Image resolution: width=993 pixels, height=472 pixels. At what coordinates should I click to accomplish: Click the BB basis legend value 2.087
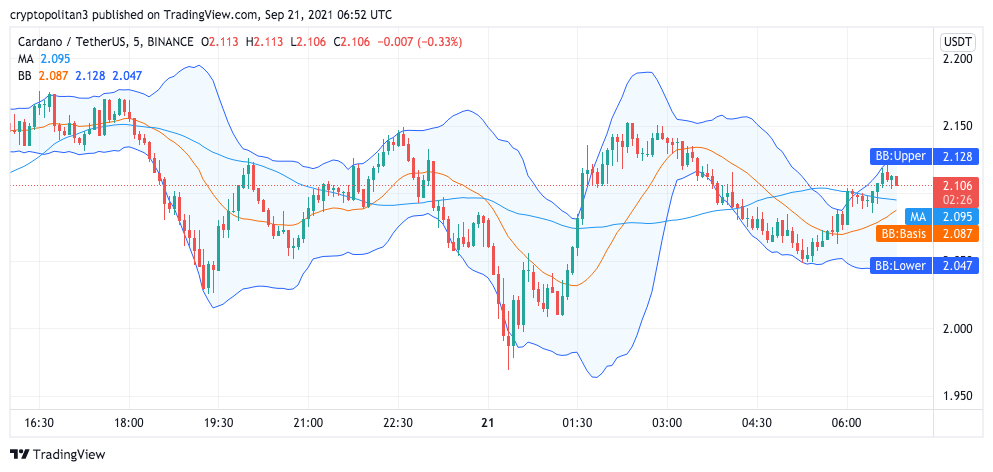tap(53, 75)
